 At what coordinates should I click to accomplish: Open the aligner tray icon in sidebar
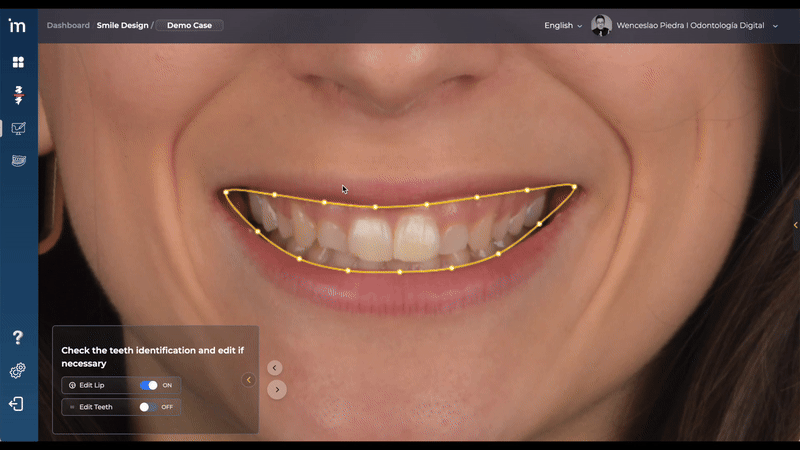pos(18,160)
